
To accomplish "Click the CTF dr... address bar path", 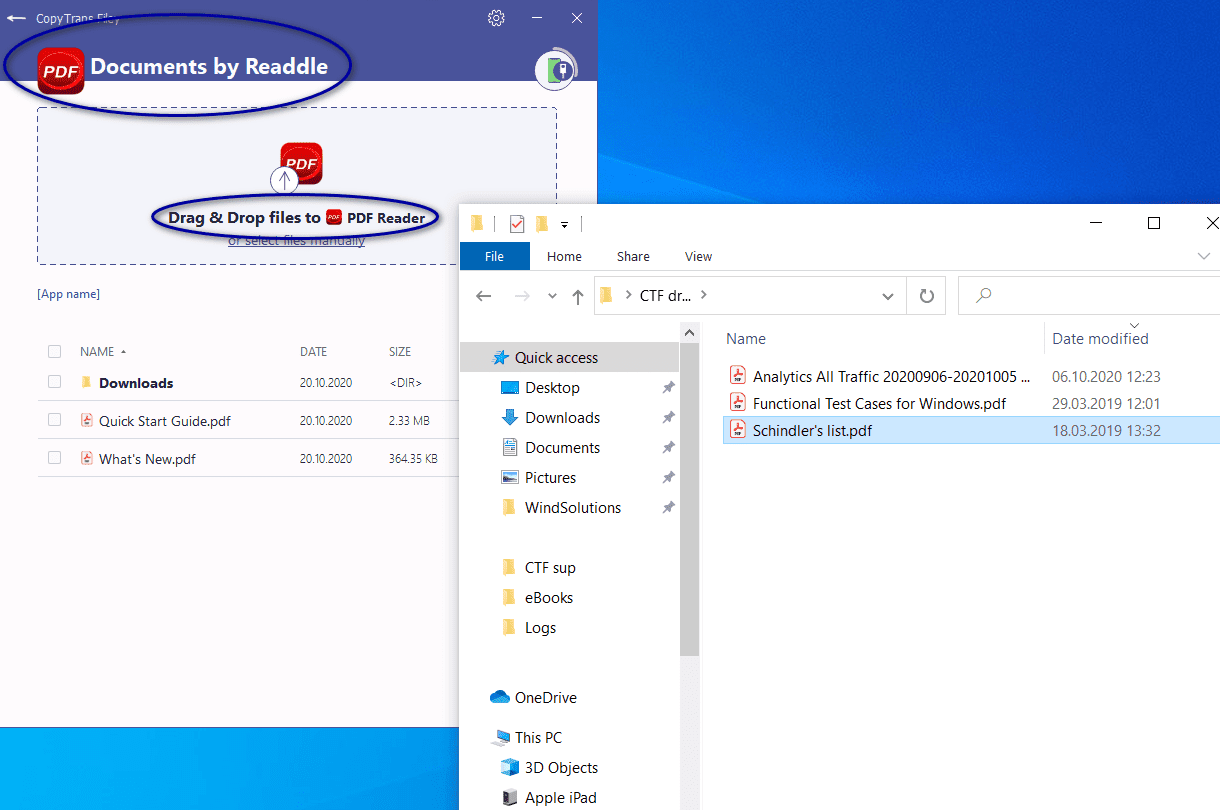I will pos(665,295).
